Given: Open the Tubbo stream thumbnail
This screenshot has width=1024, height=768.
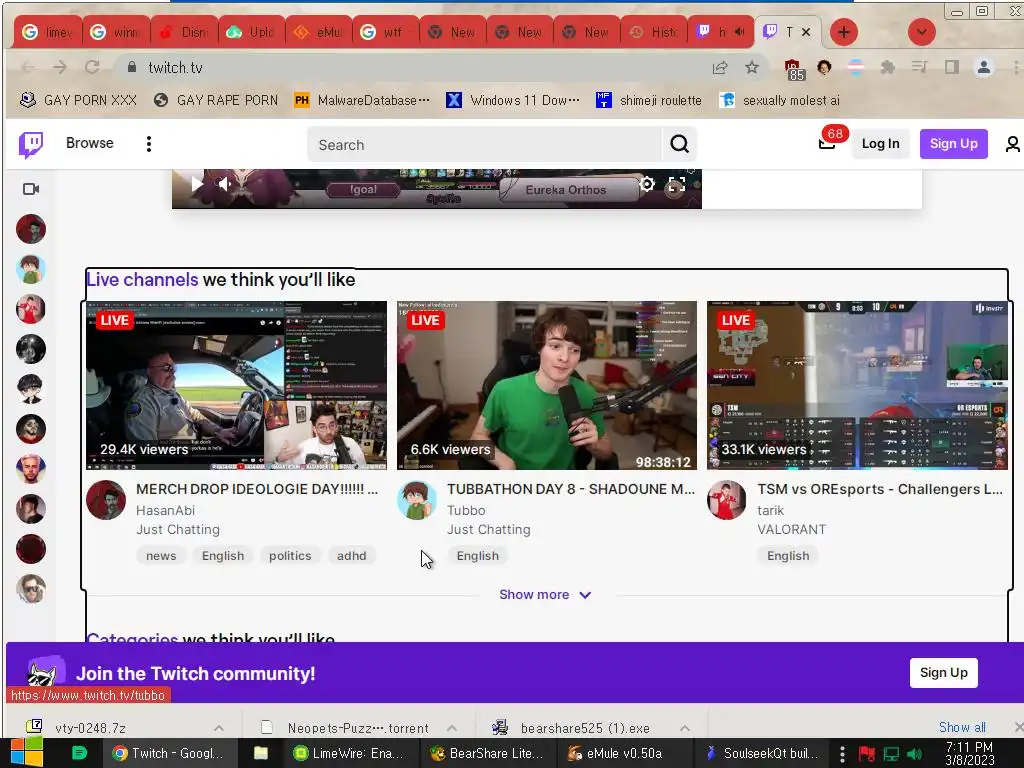Looking at the screenshot, I should [547, 385].
